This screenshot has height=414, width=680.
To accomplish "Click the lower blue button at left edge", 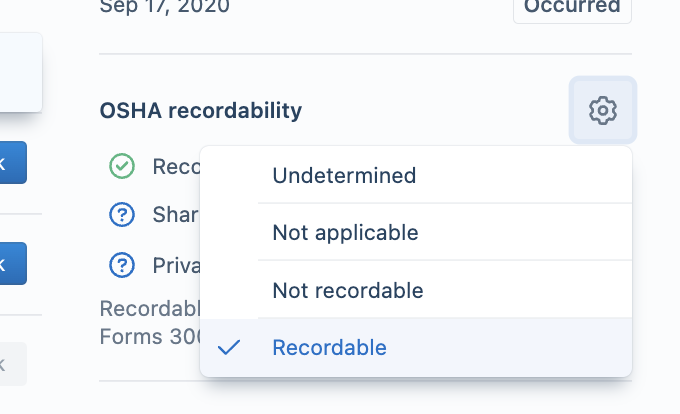I will pos(13,264).
